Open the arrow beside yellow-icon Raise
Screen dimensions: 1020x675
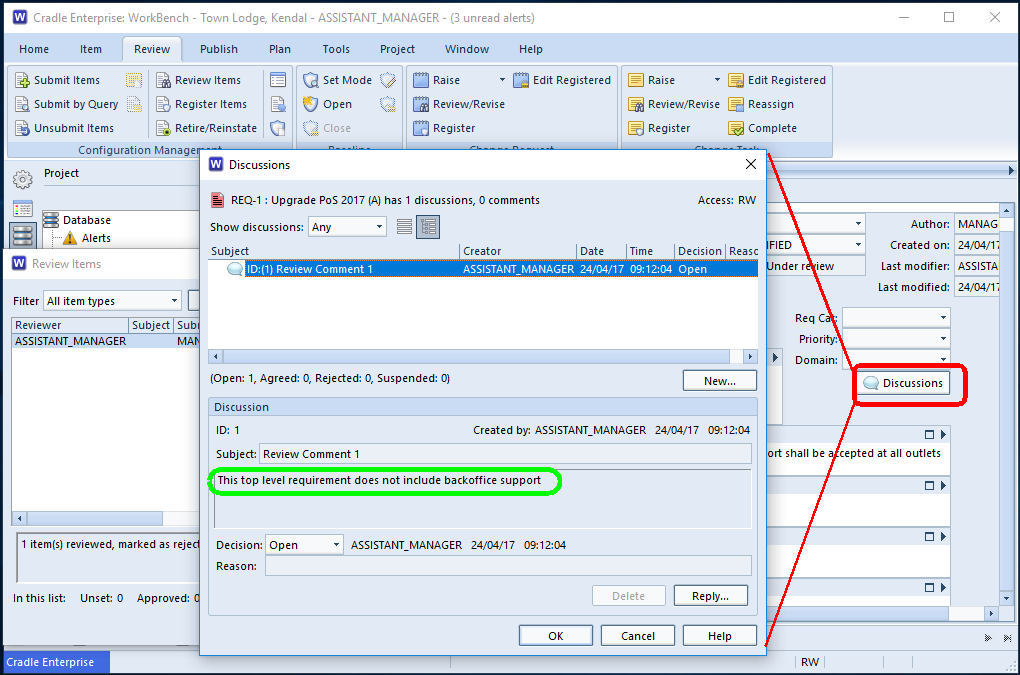tap(718, 80)
